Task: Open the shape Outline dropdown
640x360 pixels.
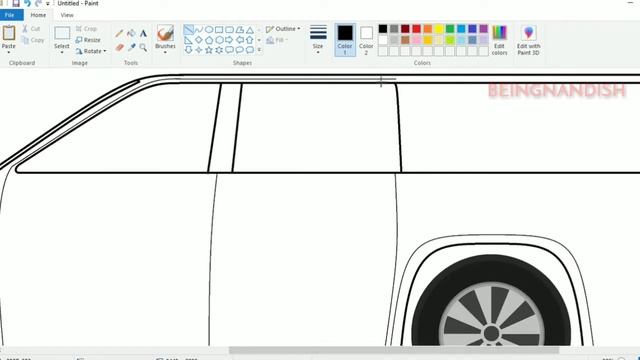Action: click(283, 29)
